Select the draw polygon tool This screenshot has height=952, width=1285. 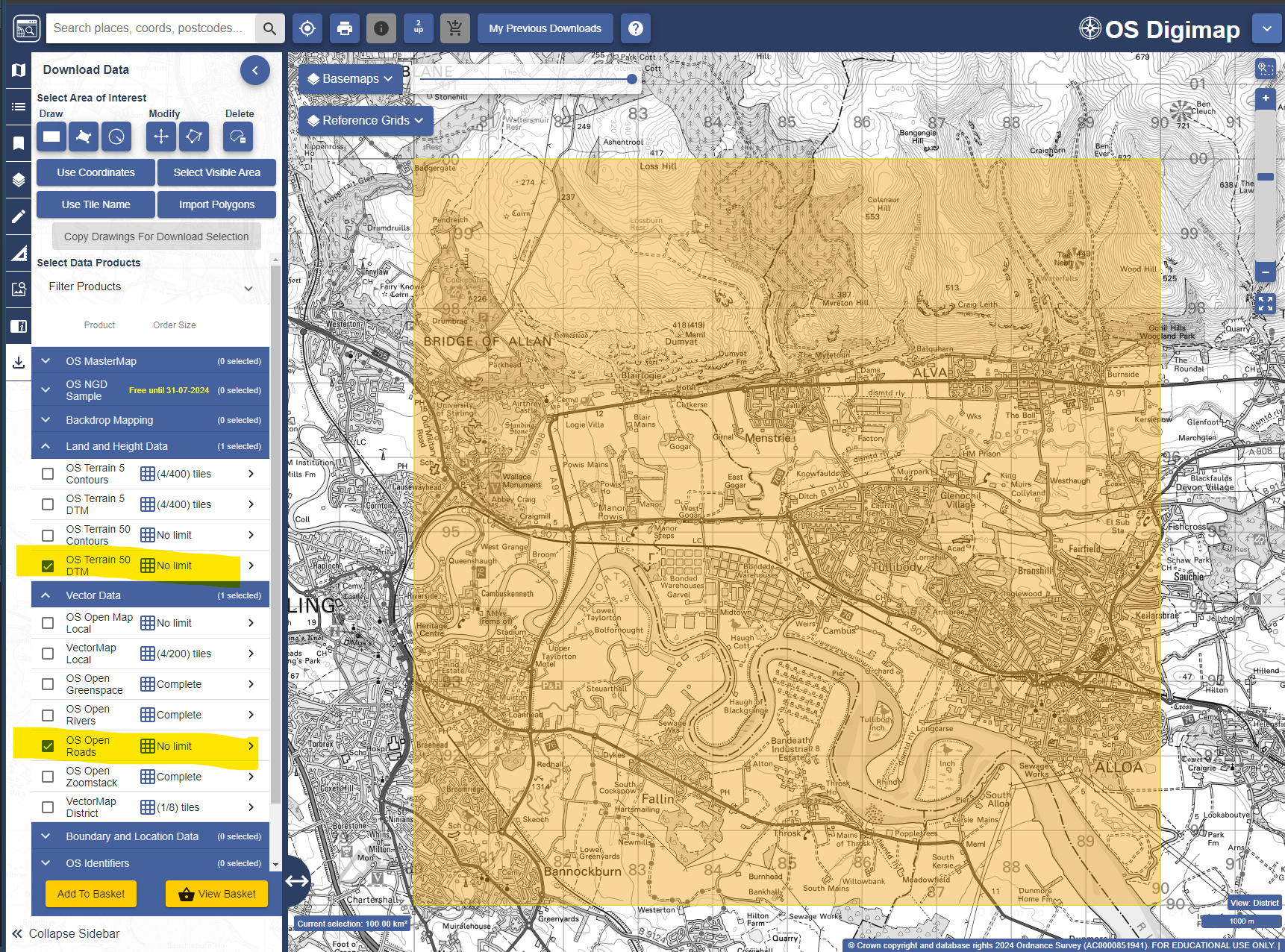(x=84, y=137)
